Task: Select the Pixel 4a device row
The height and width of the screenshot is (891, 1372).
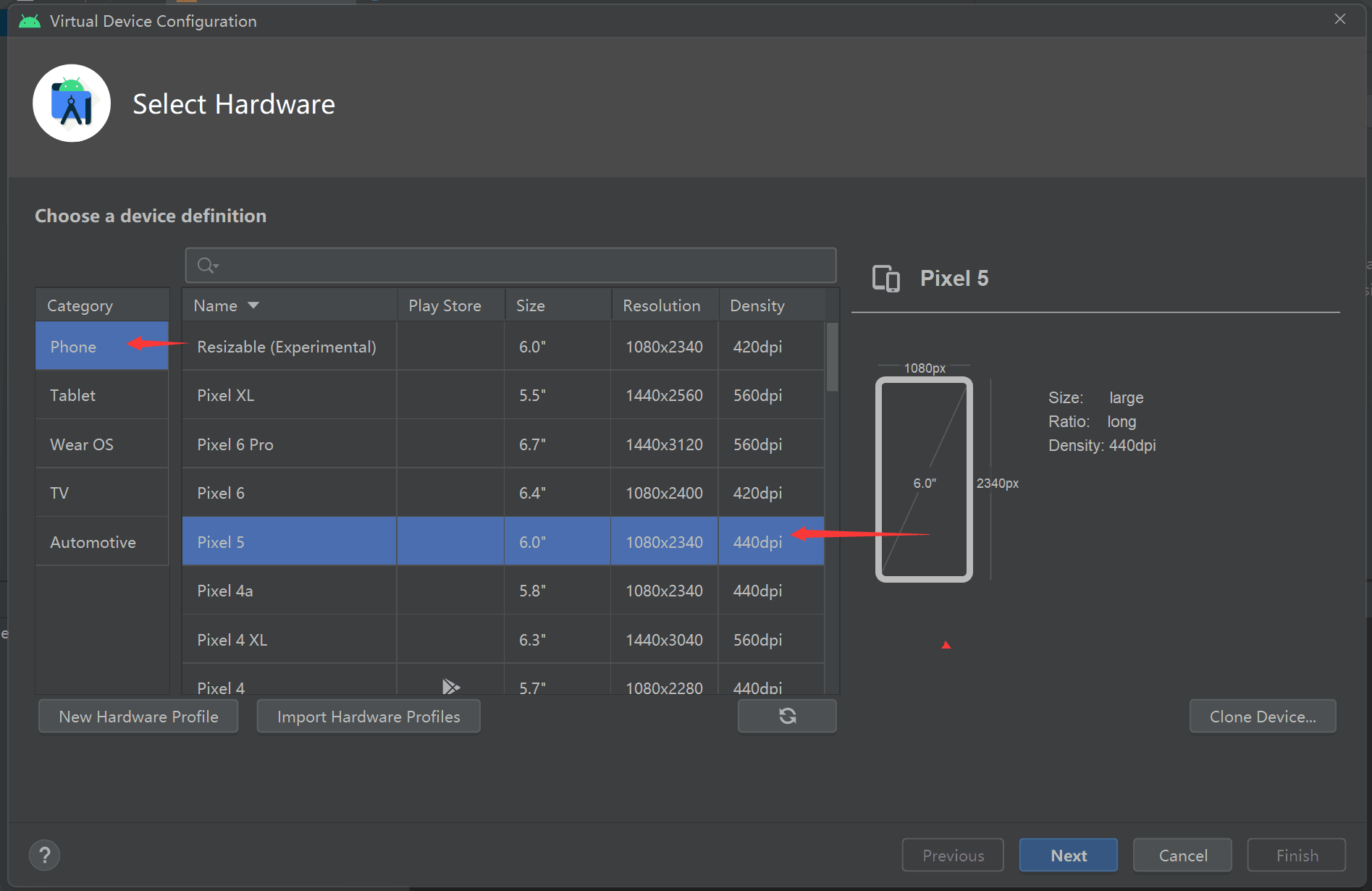Action: click(x=503, y=591)
